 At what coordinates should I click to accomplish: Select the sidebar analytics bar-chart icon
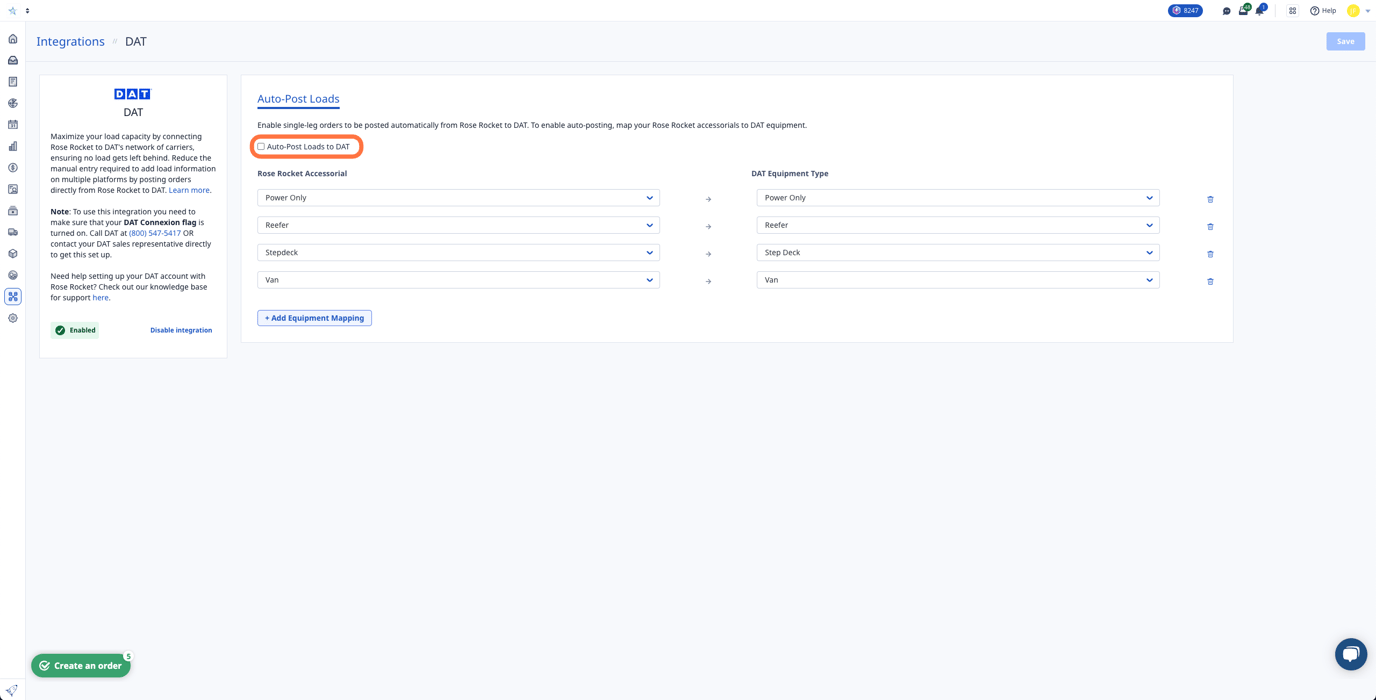click(x=12, y=146)
